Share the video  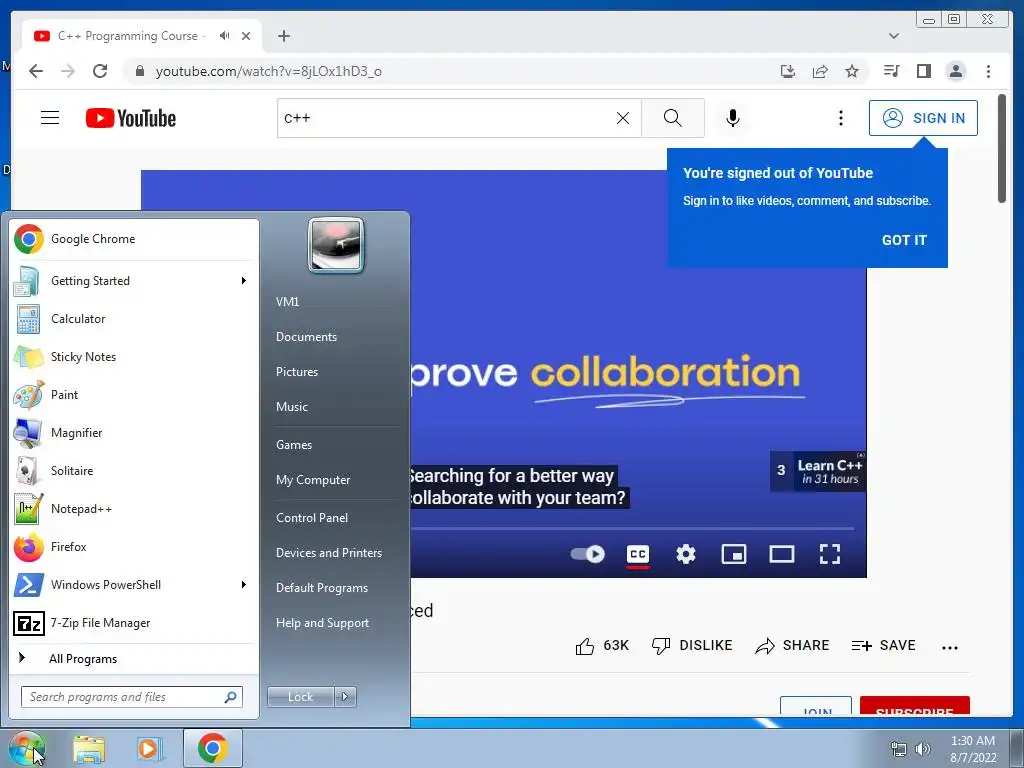[x=792, y=646]
